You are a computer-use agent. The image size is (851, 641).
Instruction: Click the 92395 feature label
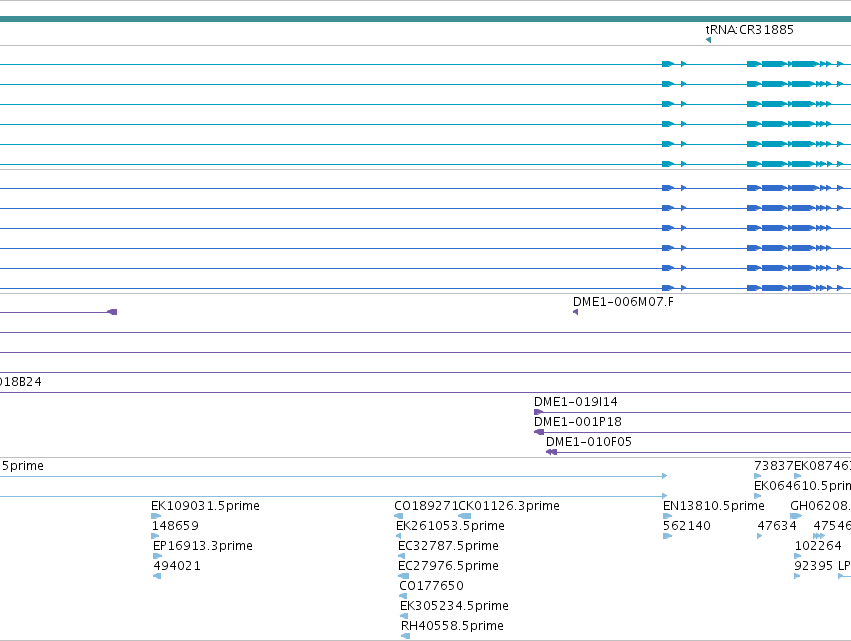(813, 566)
